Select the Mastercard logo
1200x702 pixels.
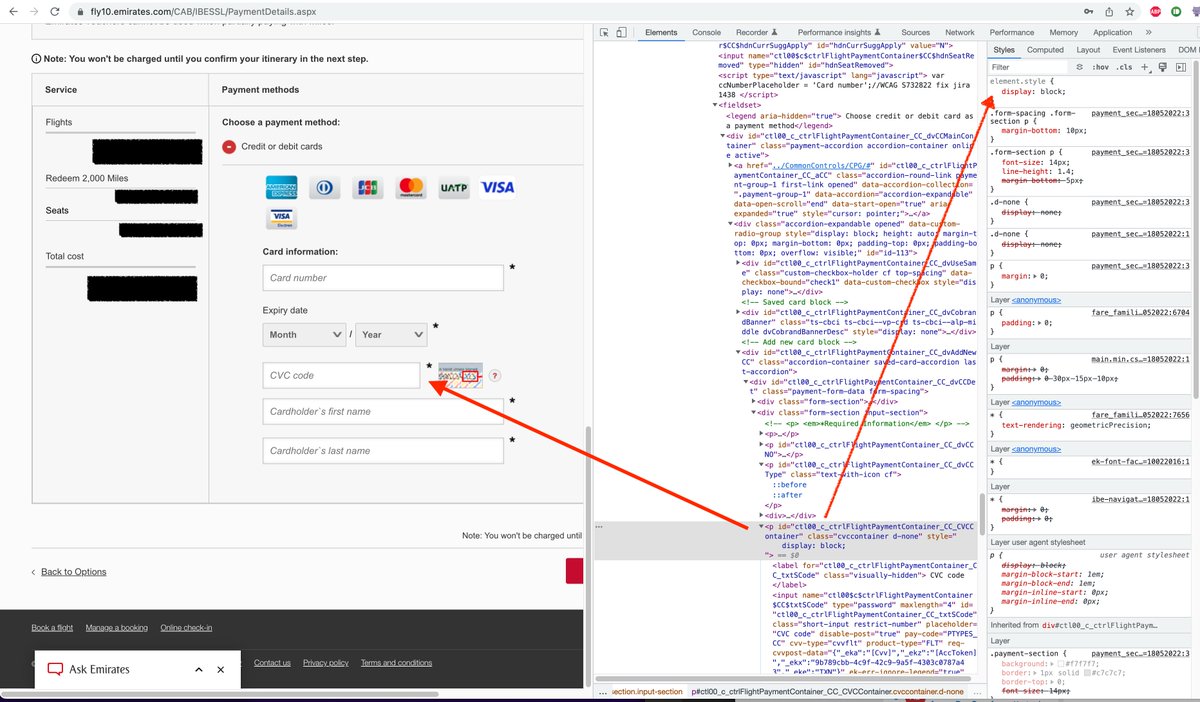(411, 187)
